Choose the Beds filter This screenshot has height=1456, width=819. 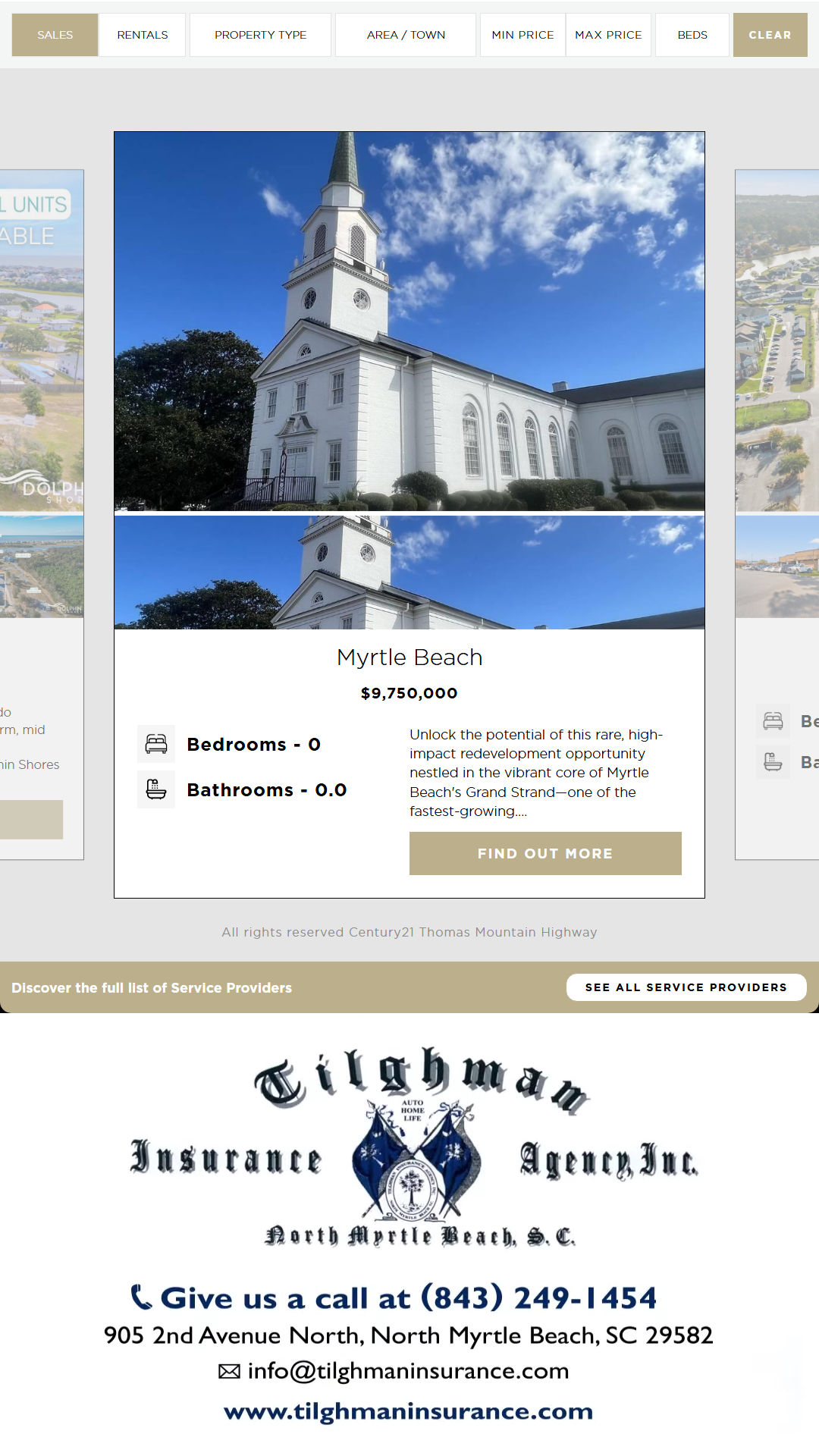(692, 35)
